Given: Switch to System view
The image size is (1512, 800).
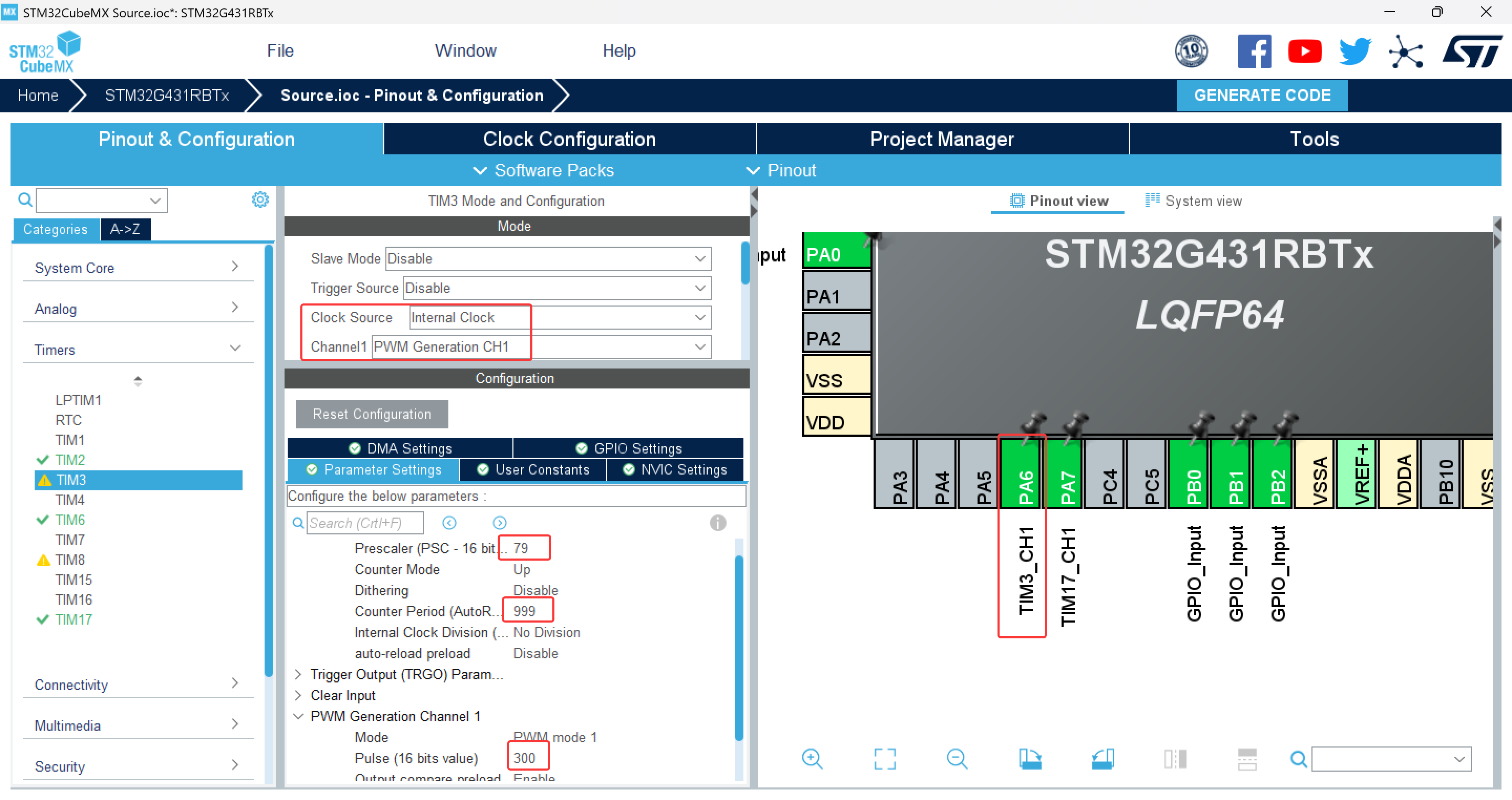Looking at the screenshot, I should [1193, 201].
